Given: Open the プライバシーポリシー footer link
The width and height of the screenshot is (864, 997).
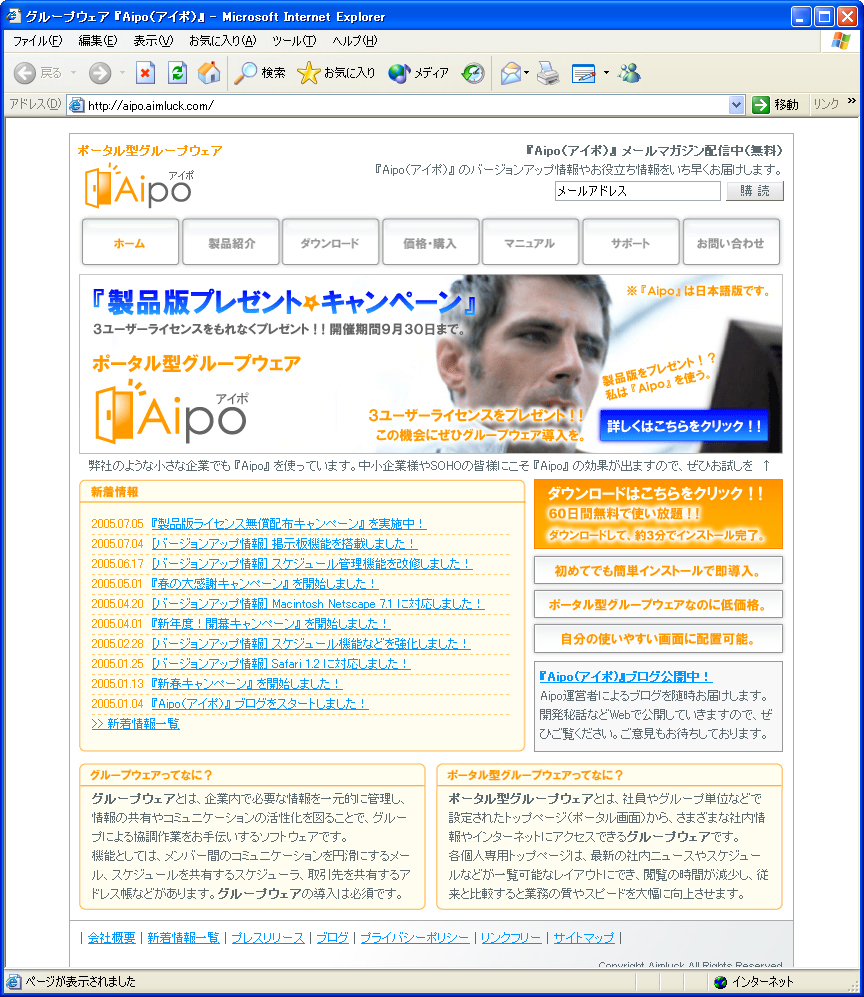Looking at the screenshot, I should tap(415, 938).
